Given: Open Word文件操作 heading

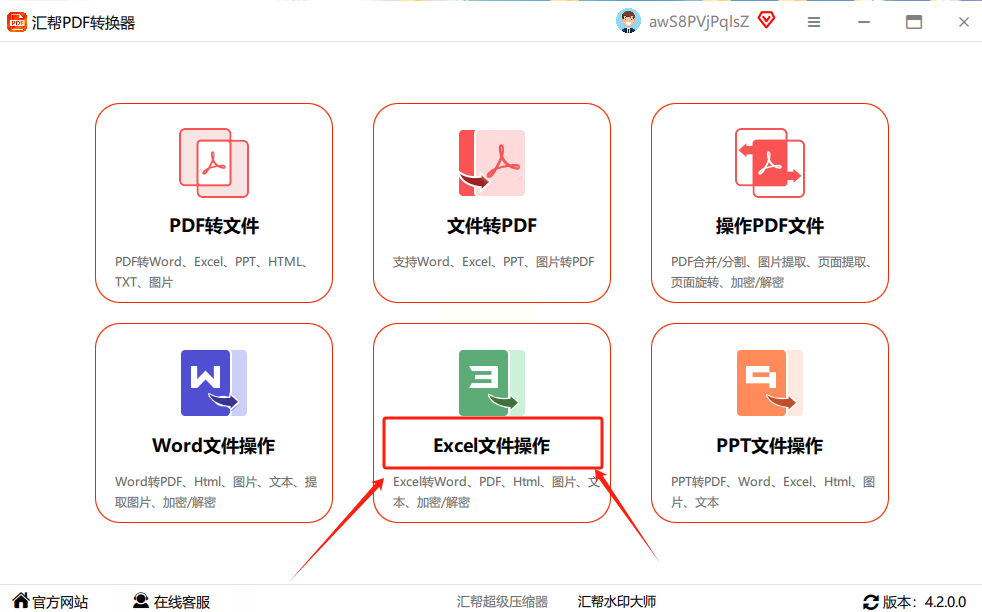Looking at the screenshot, I should click(214, 446).
